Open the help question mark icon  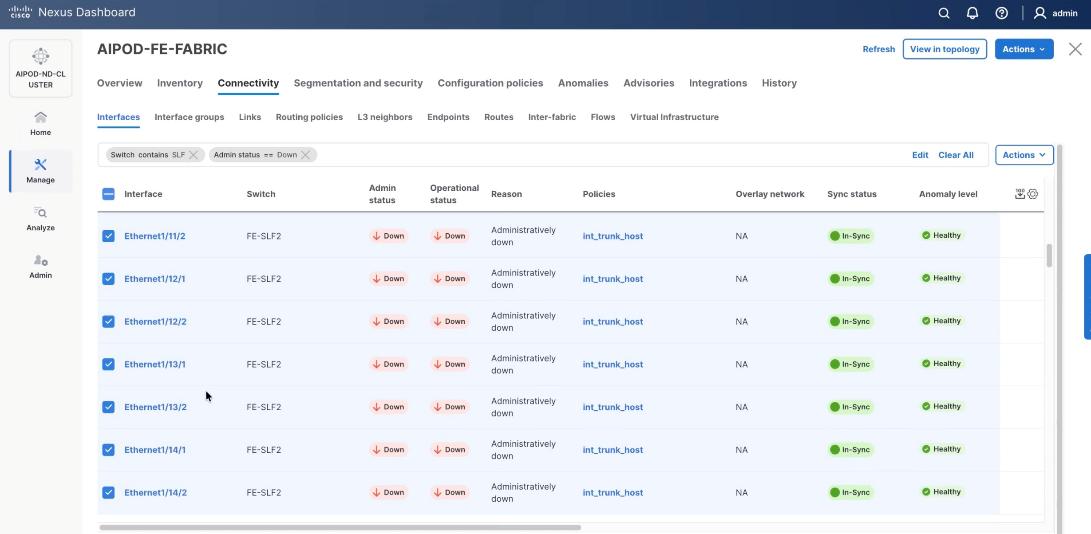coord(1001,13)
